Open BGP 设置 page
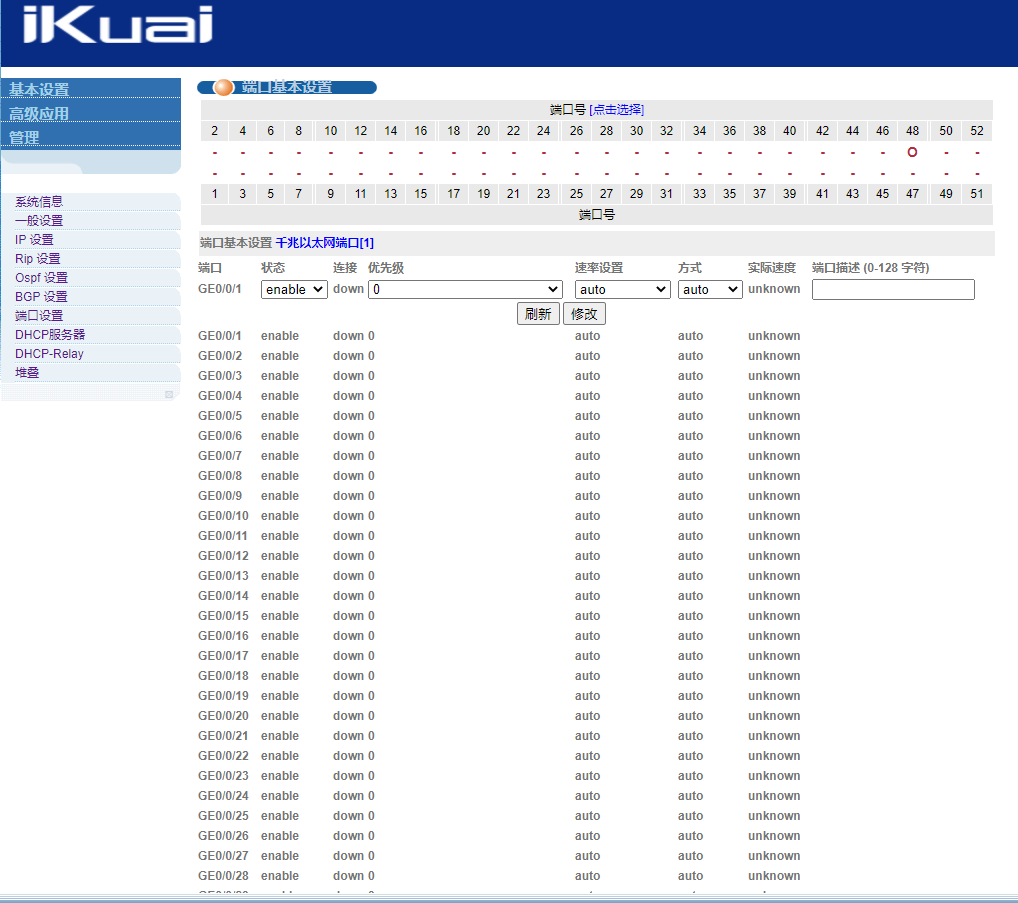Image resolution: width=1018 pixels, height=903 pixels. coord(42,297)
